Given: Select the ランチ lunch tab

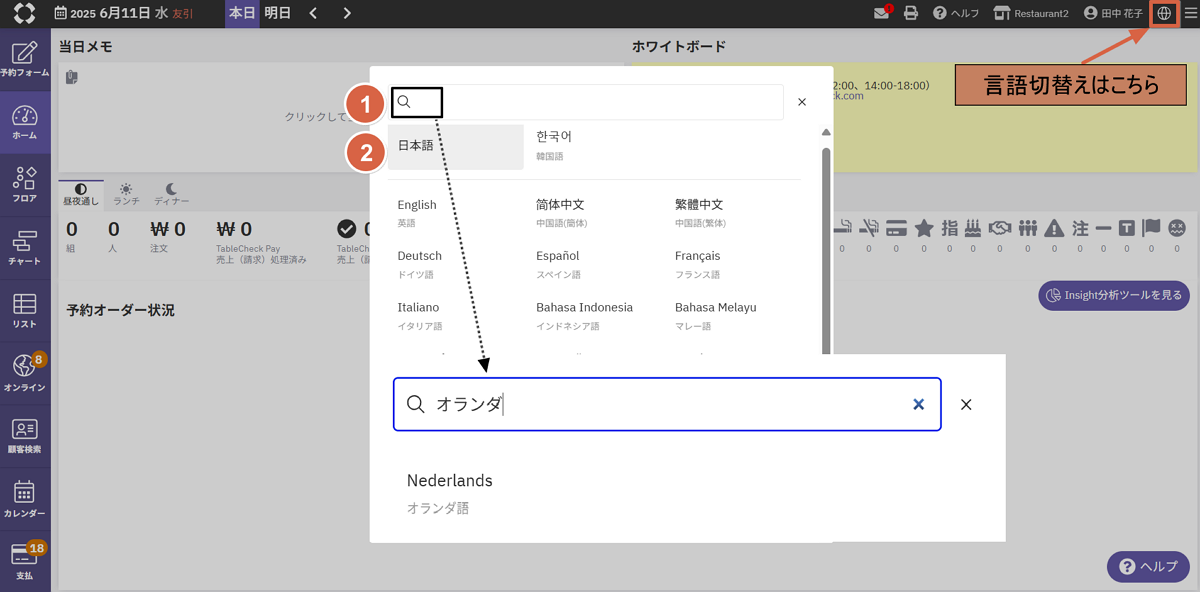Looking at the screenshot, I should (126, 194).
